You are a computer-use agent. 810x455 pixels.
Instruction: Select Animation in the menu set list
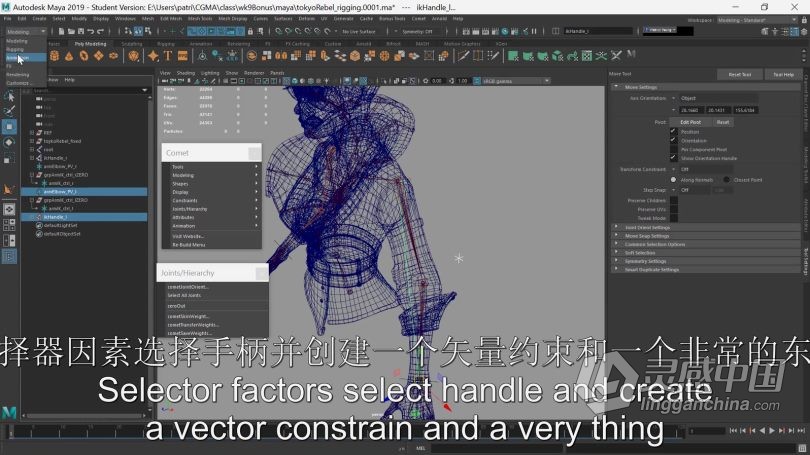click(25, 58)
